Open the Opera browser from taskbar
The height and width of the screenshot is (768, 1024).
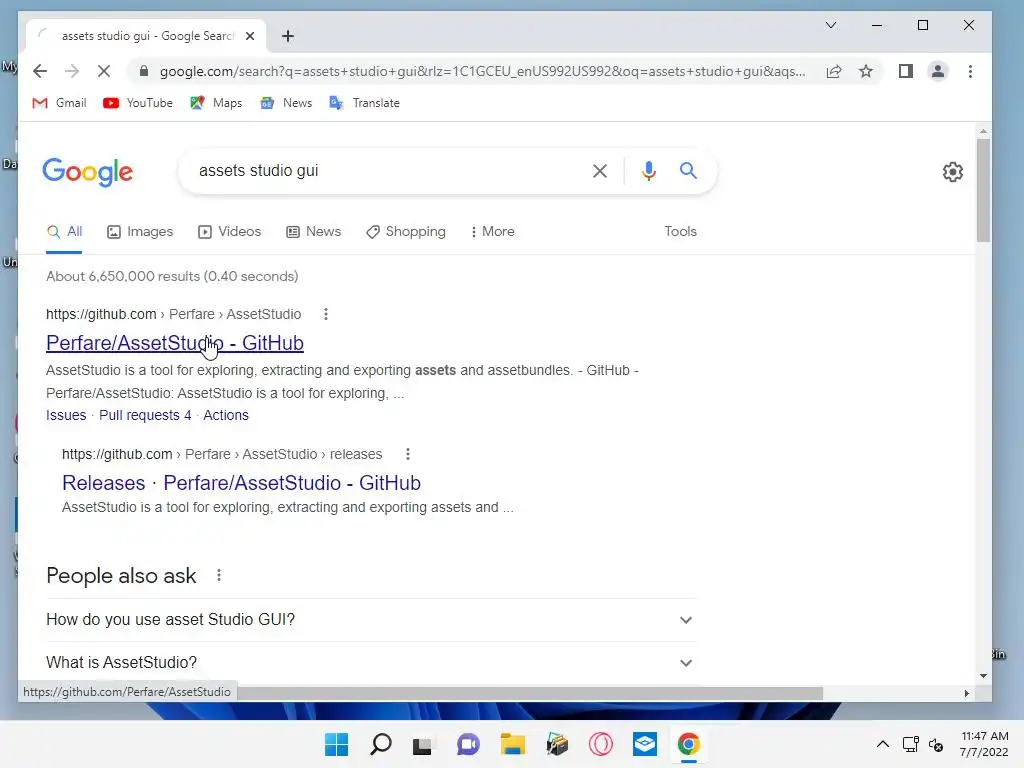point(600,744)
